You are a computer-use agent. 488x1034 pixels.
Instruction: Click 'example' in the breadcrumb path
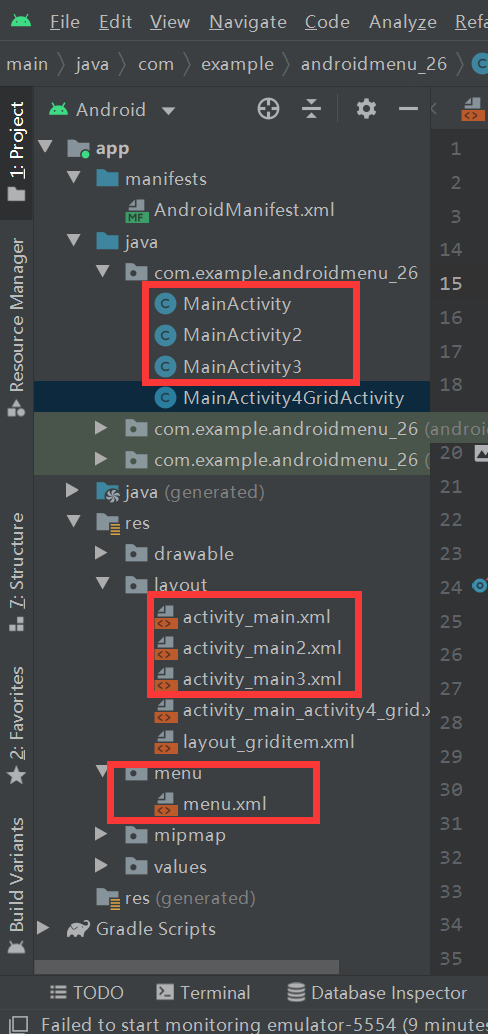(237, 64)
